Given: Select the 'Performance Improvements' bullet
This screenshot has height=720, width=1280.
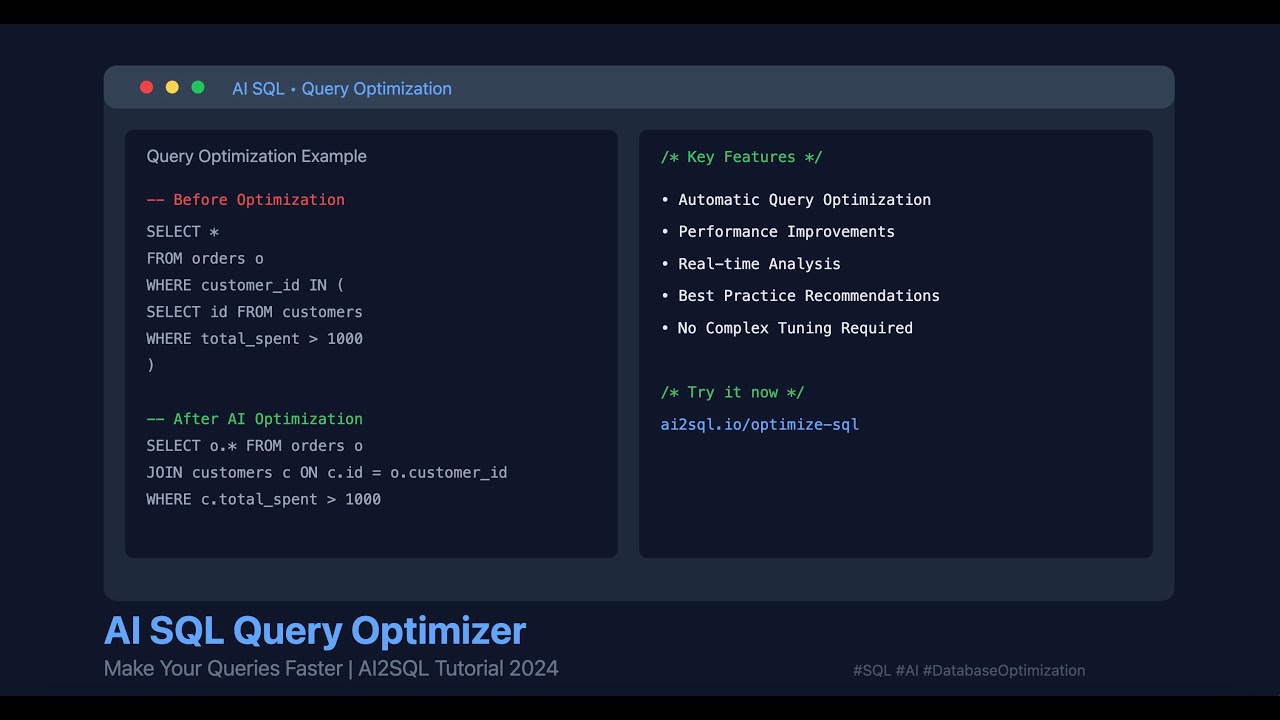Looking at the screenshot, I should [x=778, y=232].
